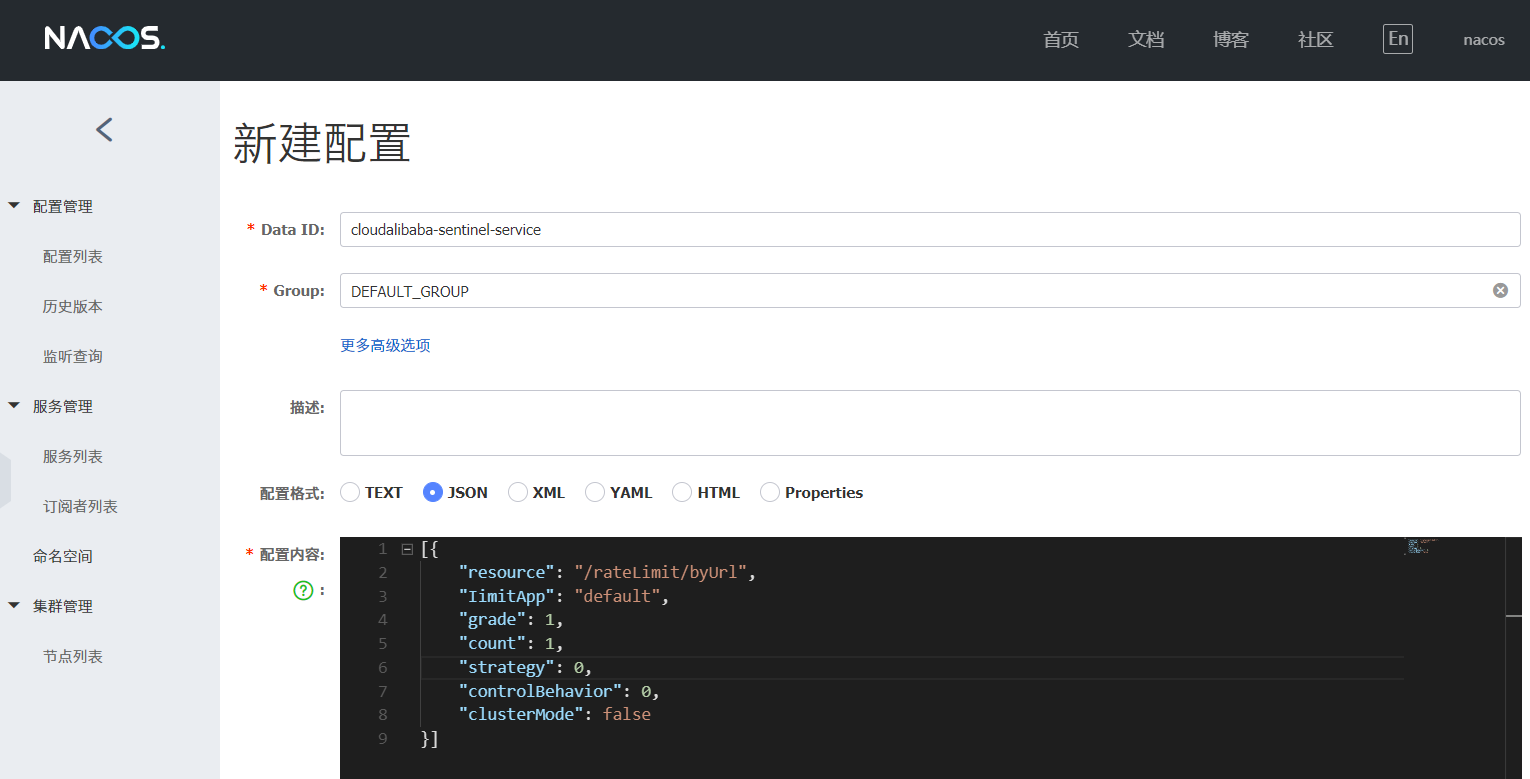Focus the 描述 text area
Viewport: 1530px width, 779px height.
tap(930, 423)
